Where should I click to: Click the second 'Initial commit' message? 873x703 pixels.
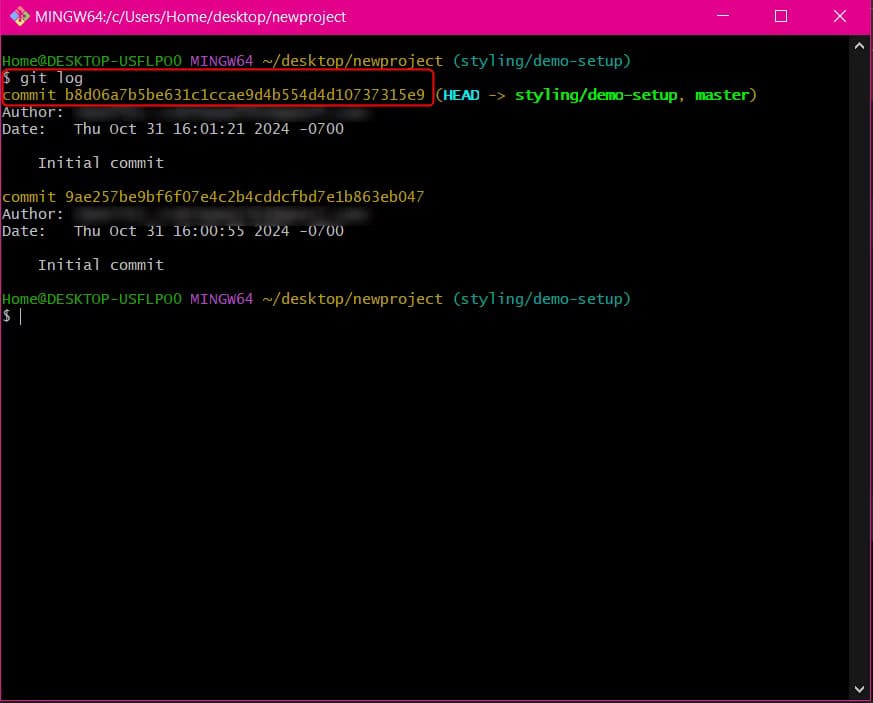[100, 265]
